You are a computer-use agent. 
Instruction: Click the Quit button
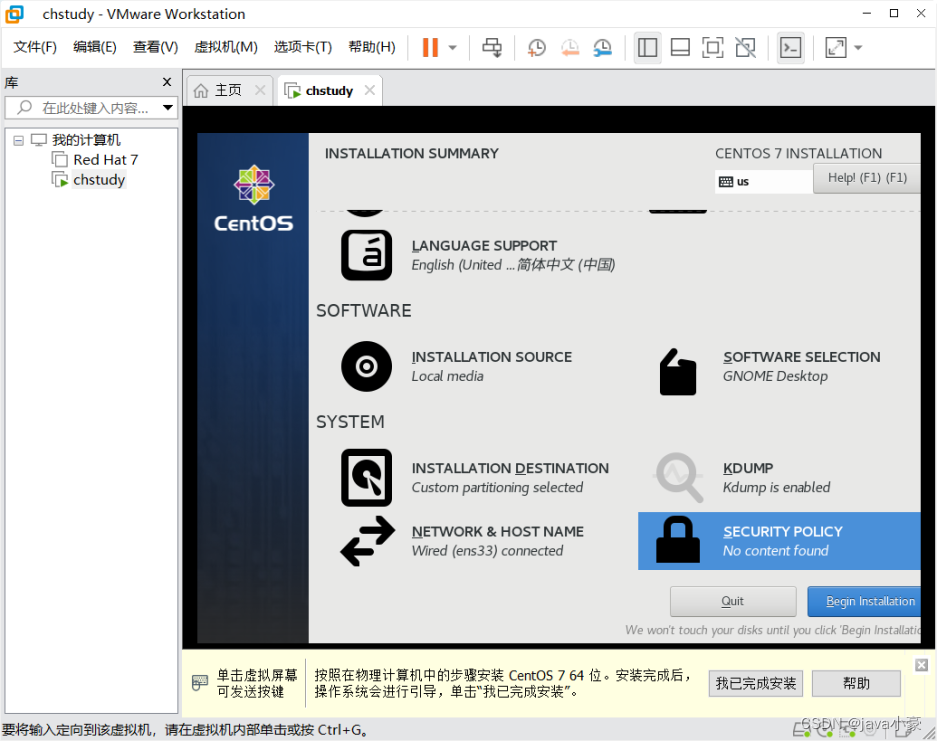click(x=733, y=601)
